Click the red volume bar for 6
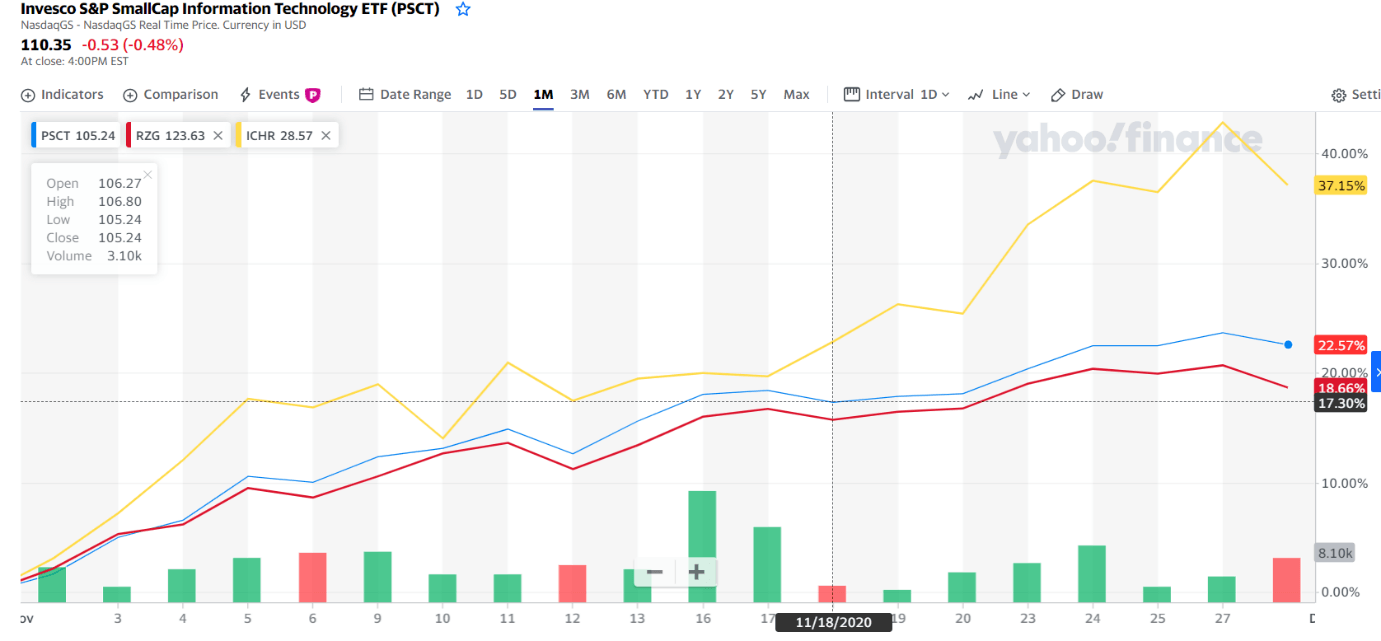1381x641 pixels. (313, 577)
